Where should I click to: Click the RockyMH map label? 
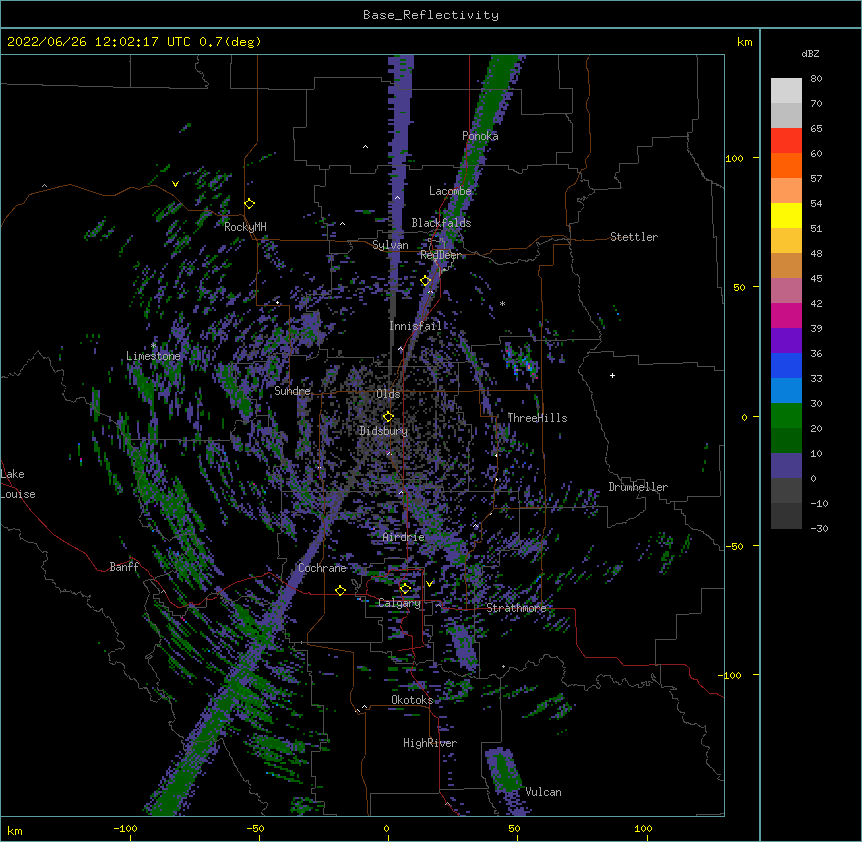[245, 227]
